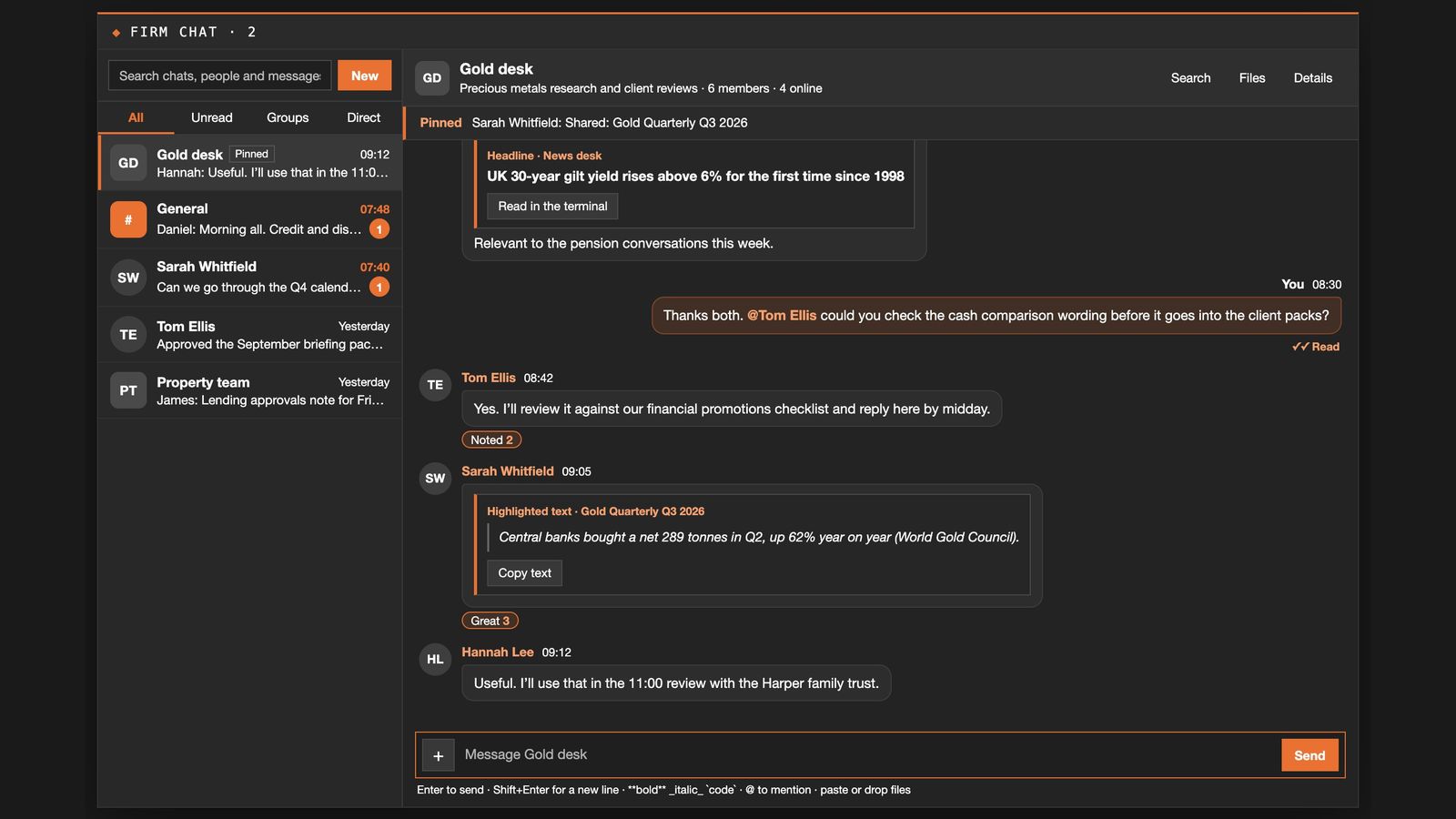Click Tom Ellis TE avatar in sidebar
The image size is (1456, 819).
pos(128,335)
